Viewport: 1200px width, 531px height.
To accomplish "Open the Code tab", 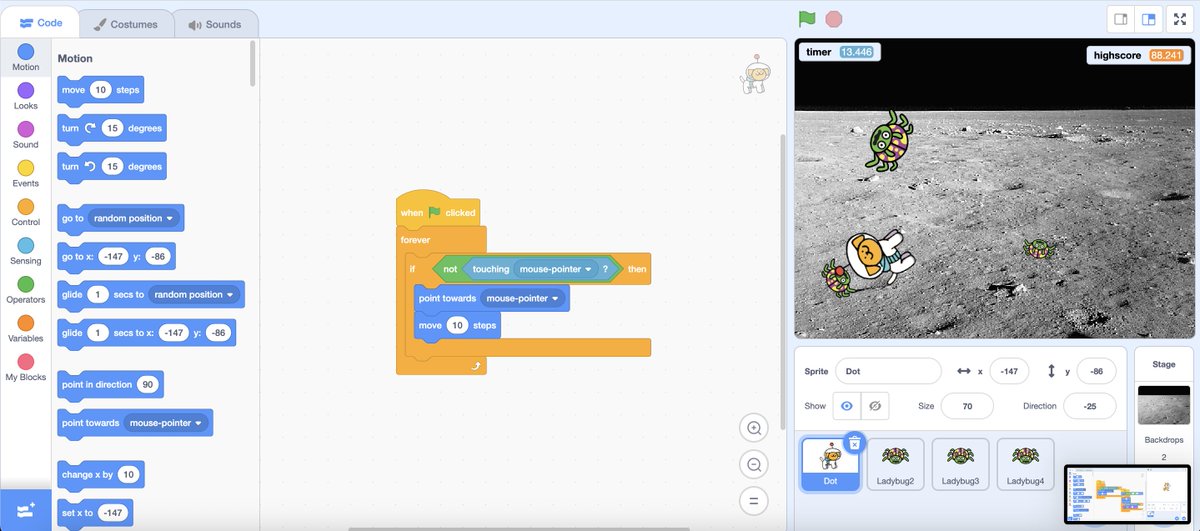I will coord(40,23).
